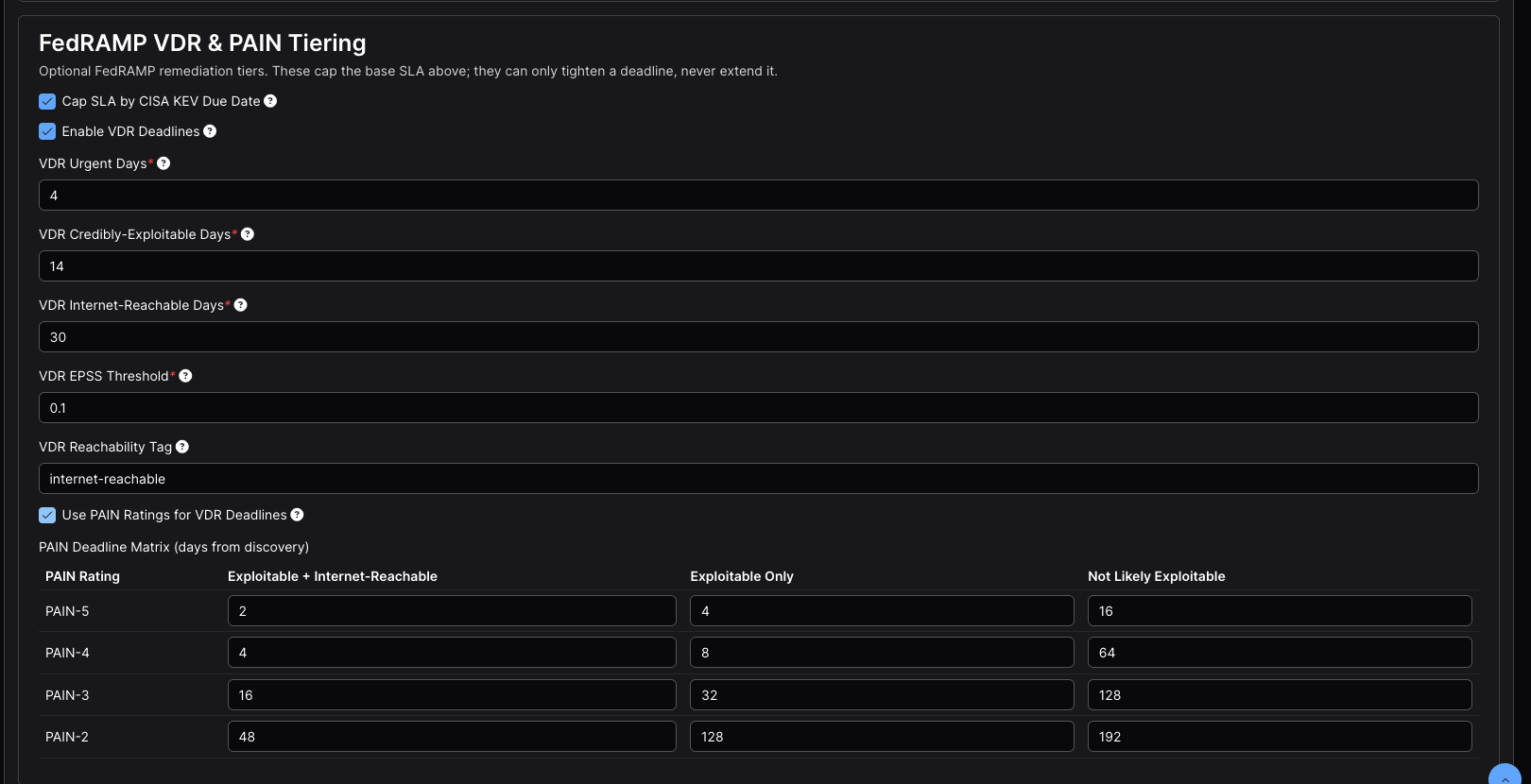Click the VDR EPSS Threshold label

[104, 376]
